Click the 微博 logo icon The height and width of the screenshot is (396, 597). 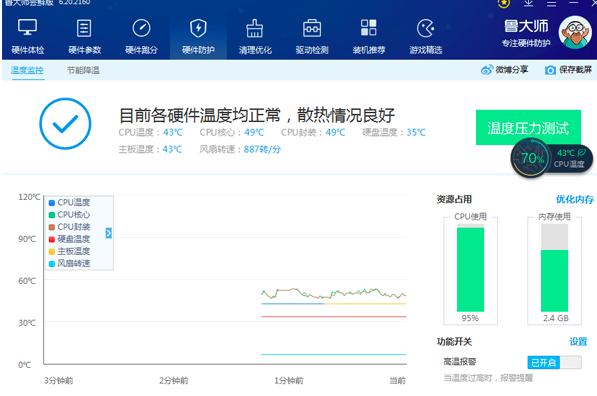pyautogui.click(x=487, y=70)
